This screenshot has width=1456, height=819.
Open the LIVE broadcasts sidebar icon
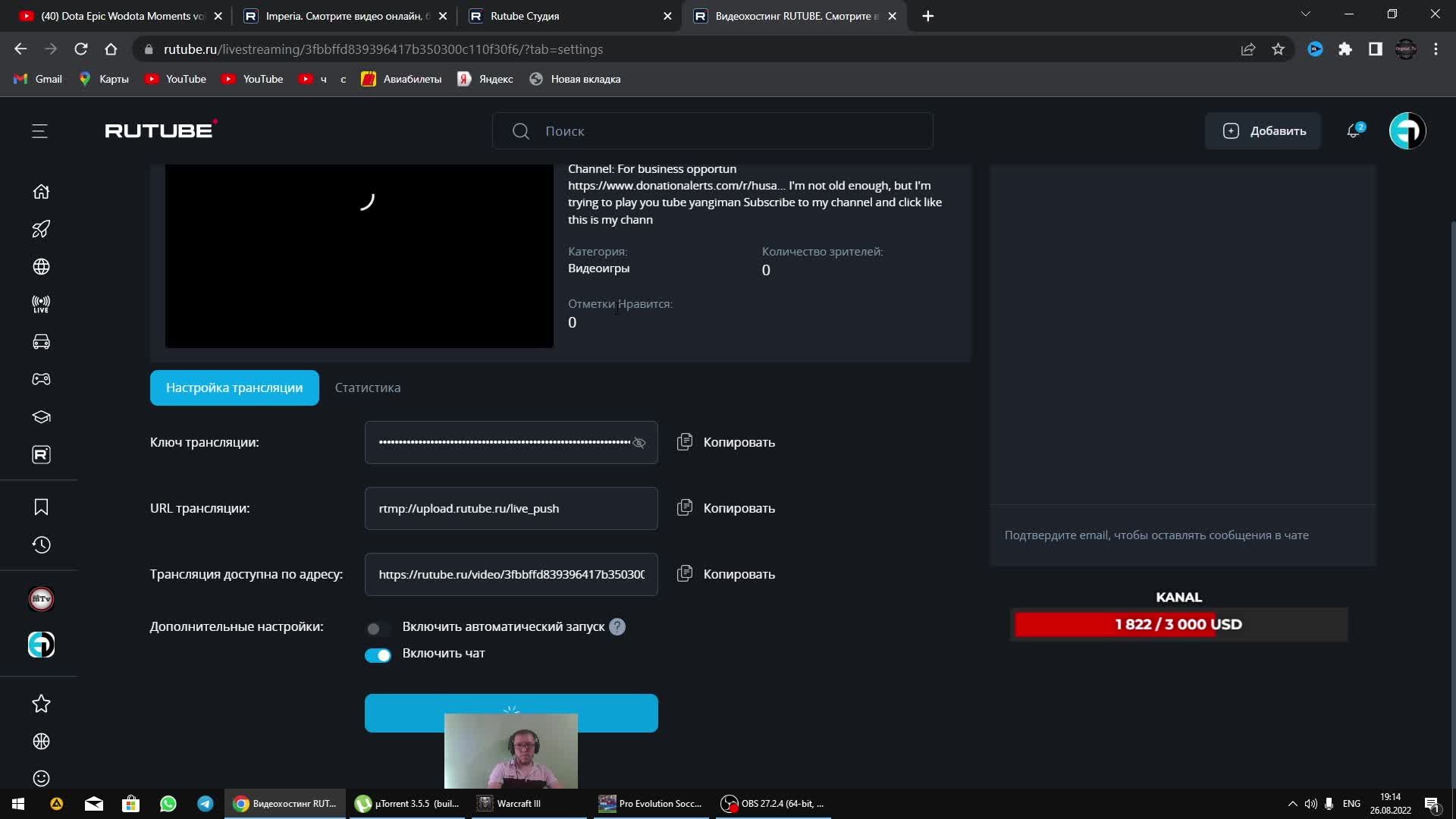tap(41, 304)
